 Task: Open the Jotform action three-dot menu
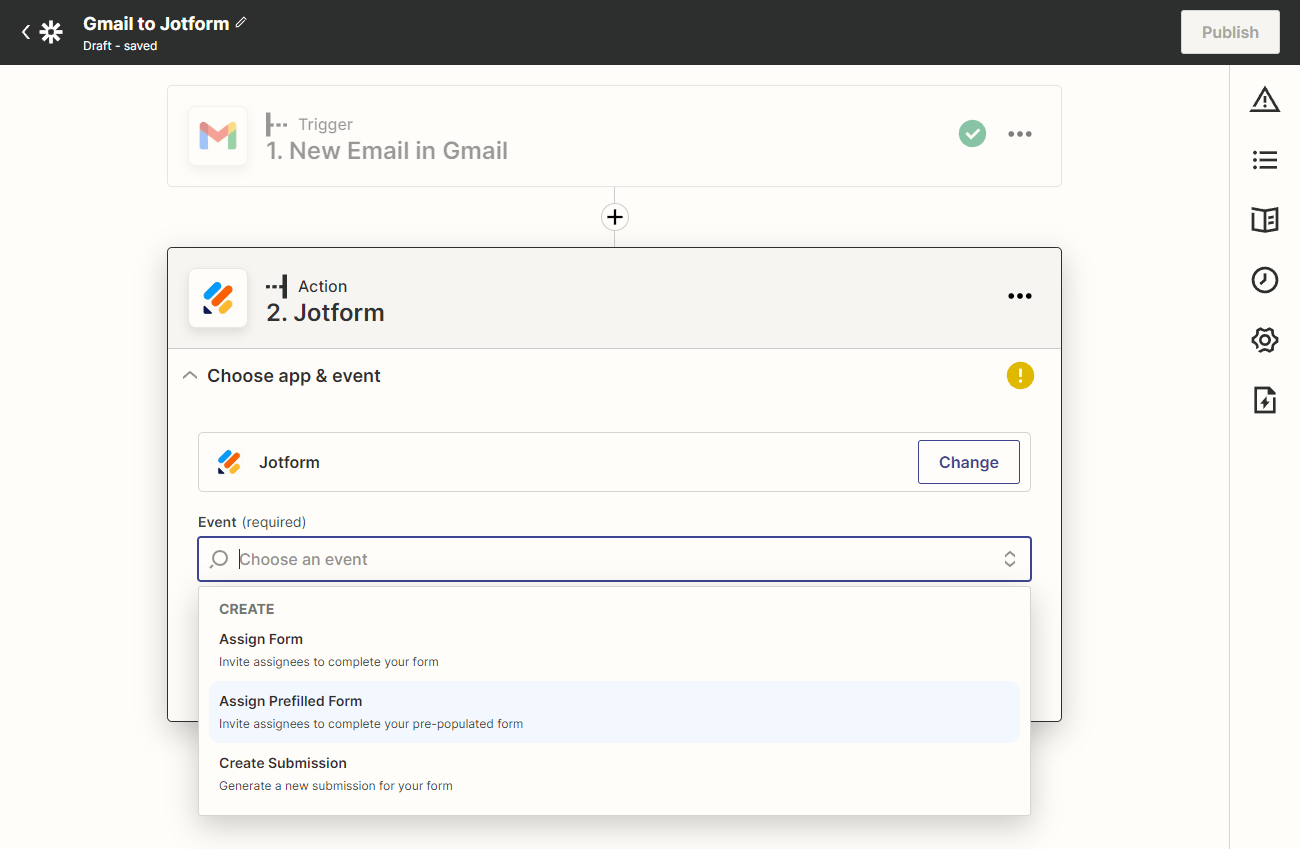pos(1019,296)
